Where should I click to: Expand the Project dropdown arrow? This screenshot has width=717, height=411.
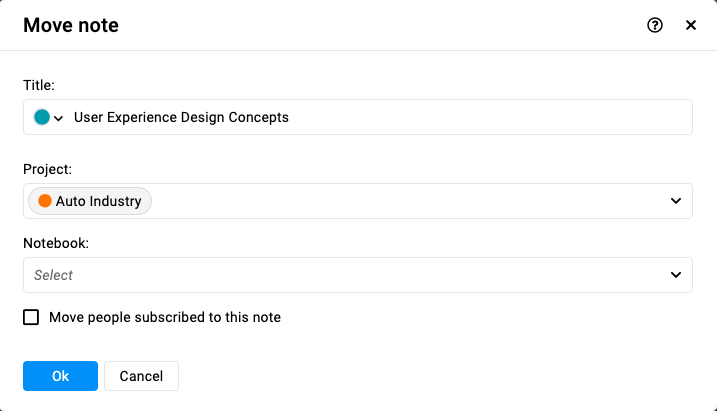[676, 201]
